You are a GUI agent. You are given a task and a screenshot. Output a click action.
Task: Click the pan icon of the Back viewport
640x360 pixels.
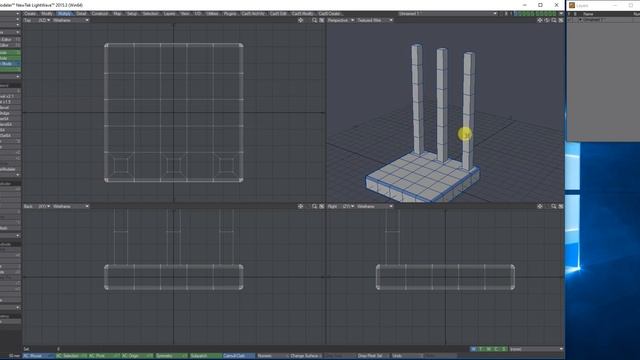300,207
